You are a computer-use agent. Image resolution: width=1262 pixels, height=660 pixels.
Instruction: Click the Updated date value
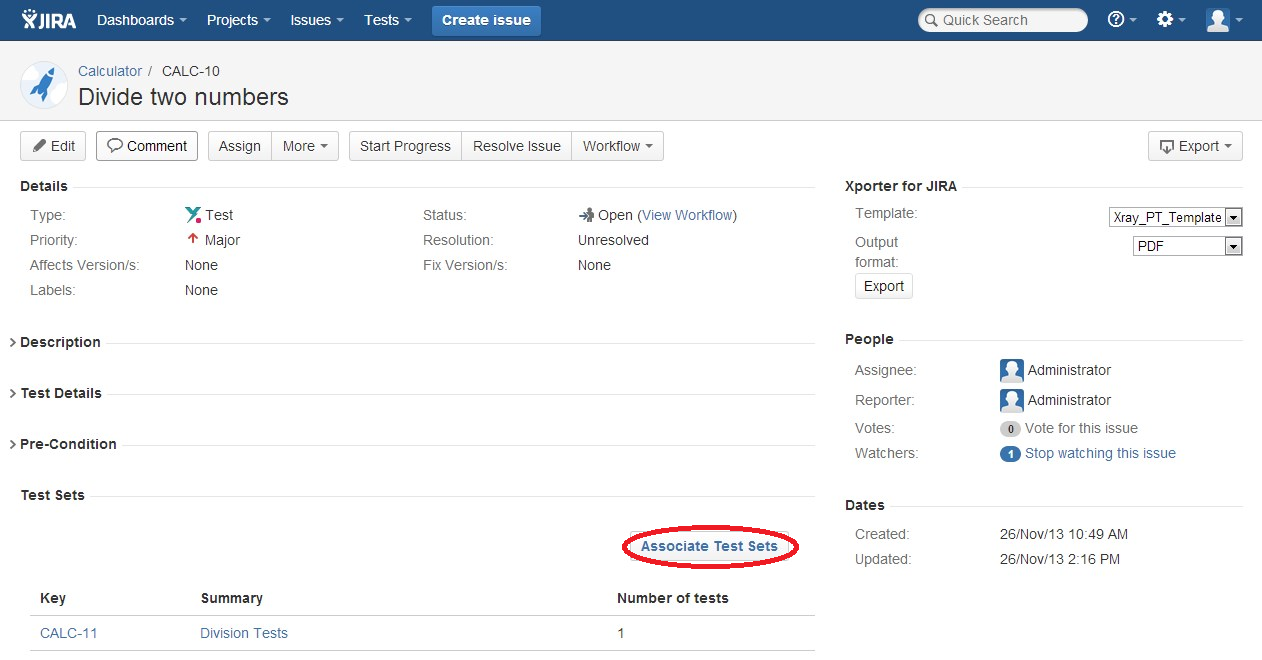click(x=1060, y=559)
